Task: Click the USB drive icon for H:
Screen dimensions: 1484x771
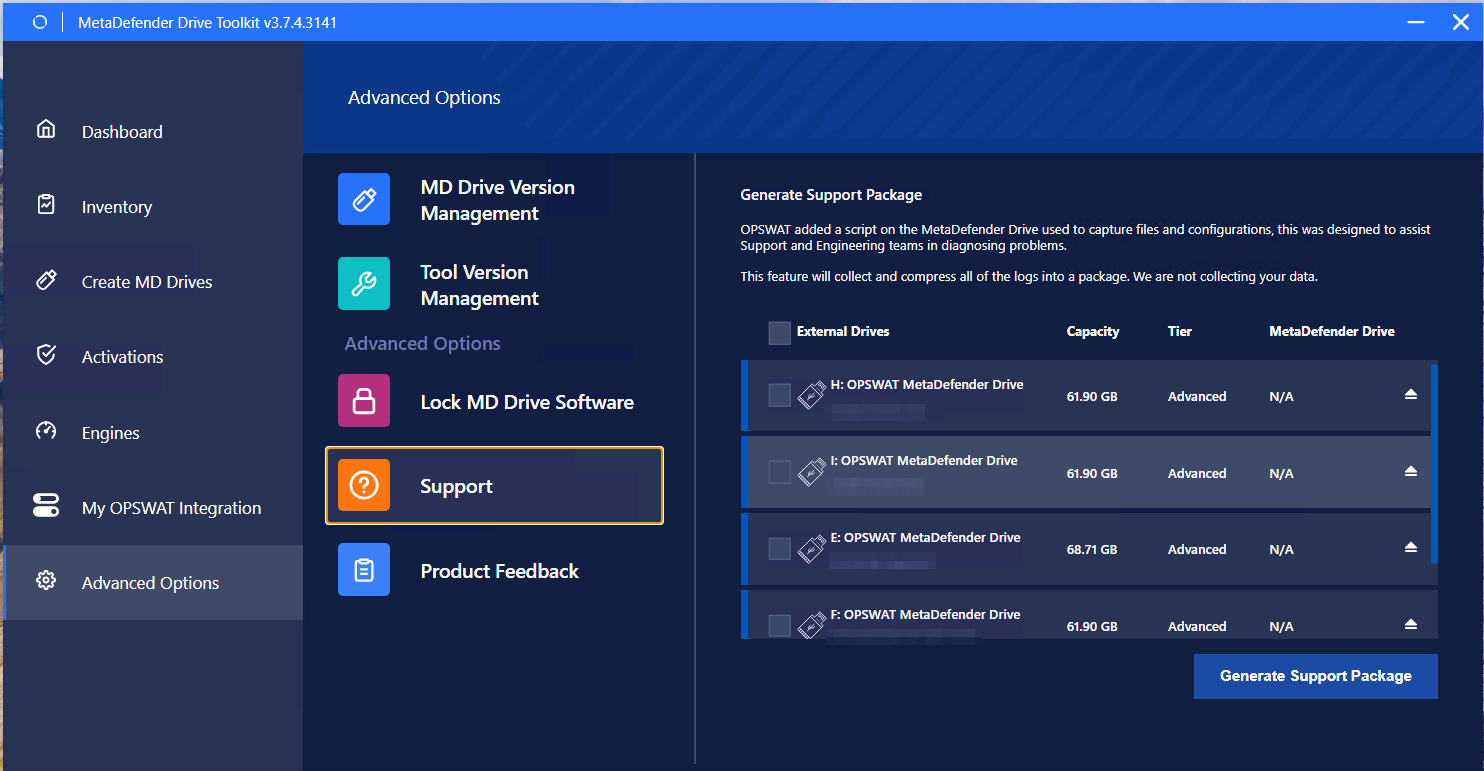Action: click(x=811, y=396)
